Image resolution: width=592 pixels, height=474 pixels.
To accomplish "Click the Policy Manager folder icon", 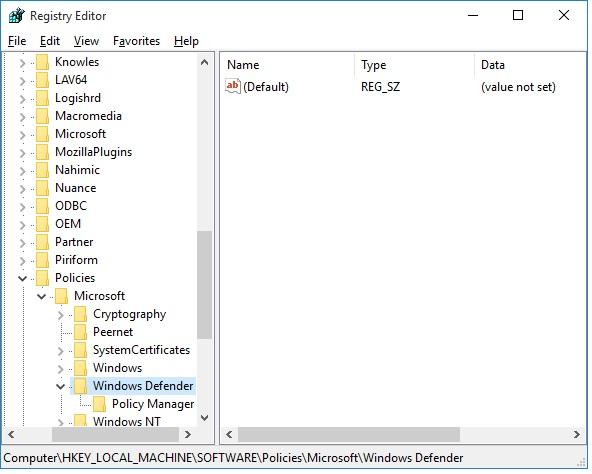I will click(x=100, y=404).
